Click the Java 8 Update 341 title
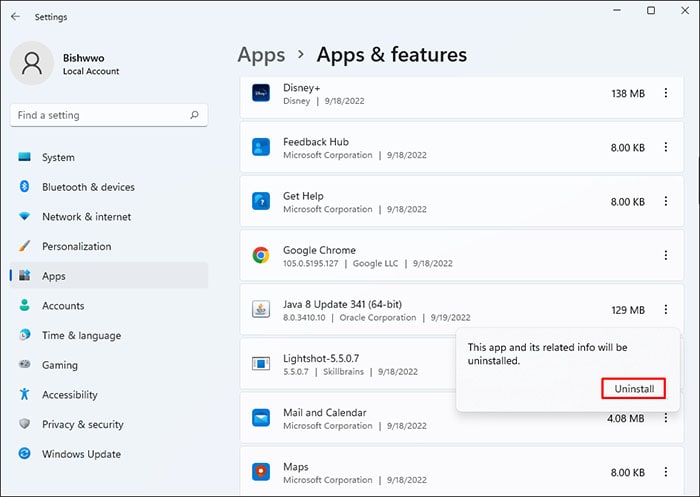Viewport: 700px width, 497px height. point(342,304)
